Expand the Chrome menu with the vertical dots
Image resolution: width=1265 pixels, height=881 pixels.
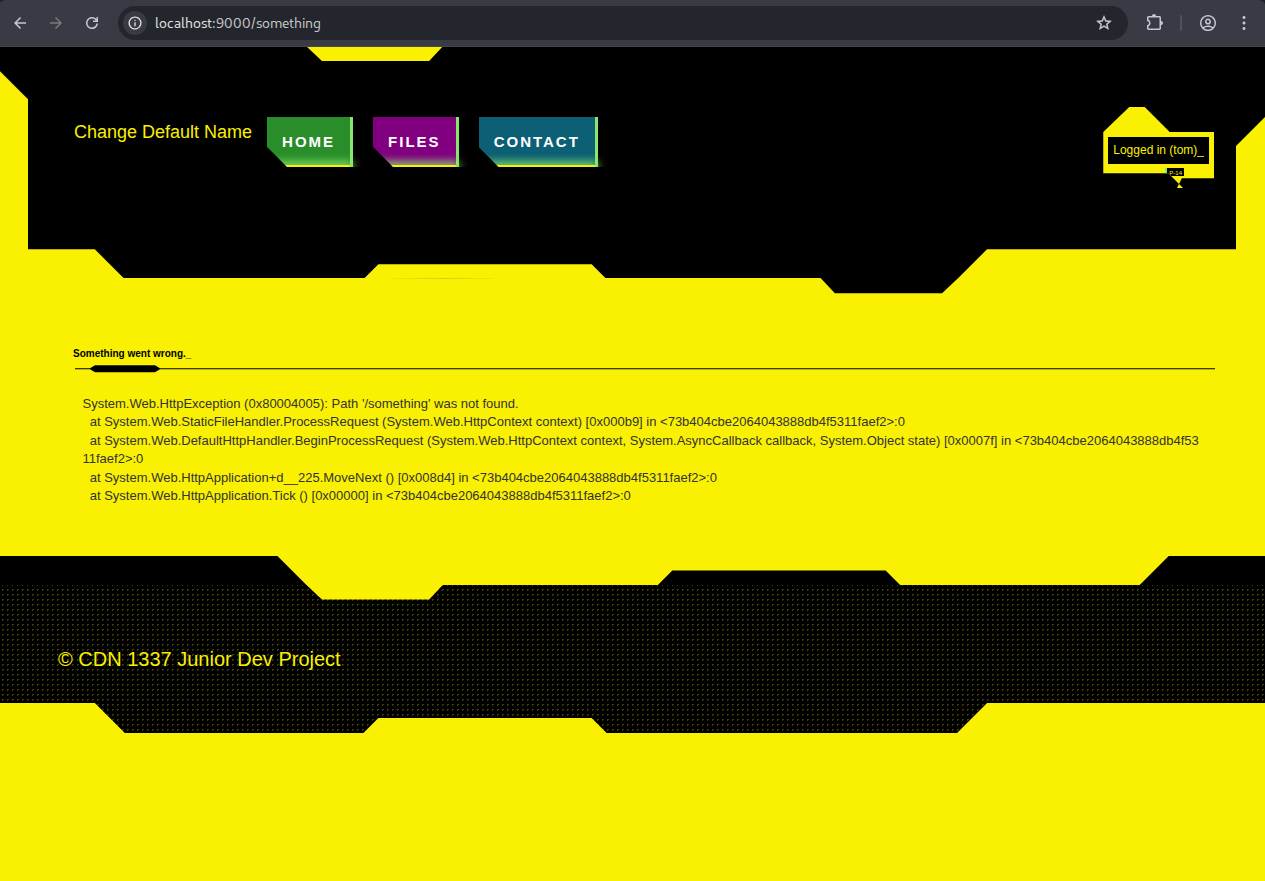point(1243,22)
